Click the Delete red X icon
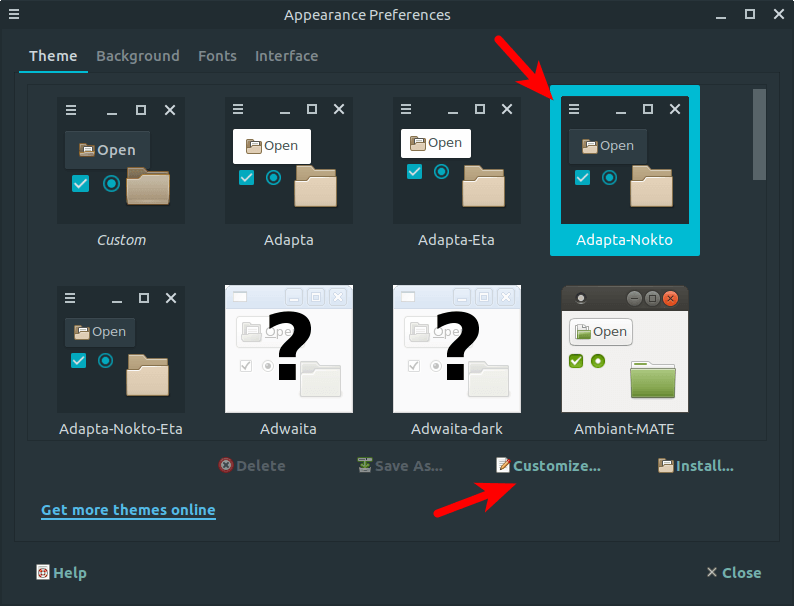Image resolution: width=794 pixels, height=606 pixels. coord(226,466)
